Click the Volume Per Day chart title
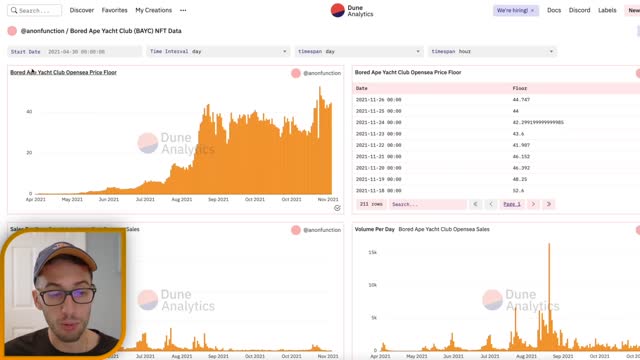Viewport: 640px width, 360px height. tap(375, 229)
